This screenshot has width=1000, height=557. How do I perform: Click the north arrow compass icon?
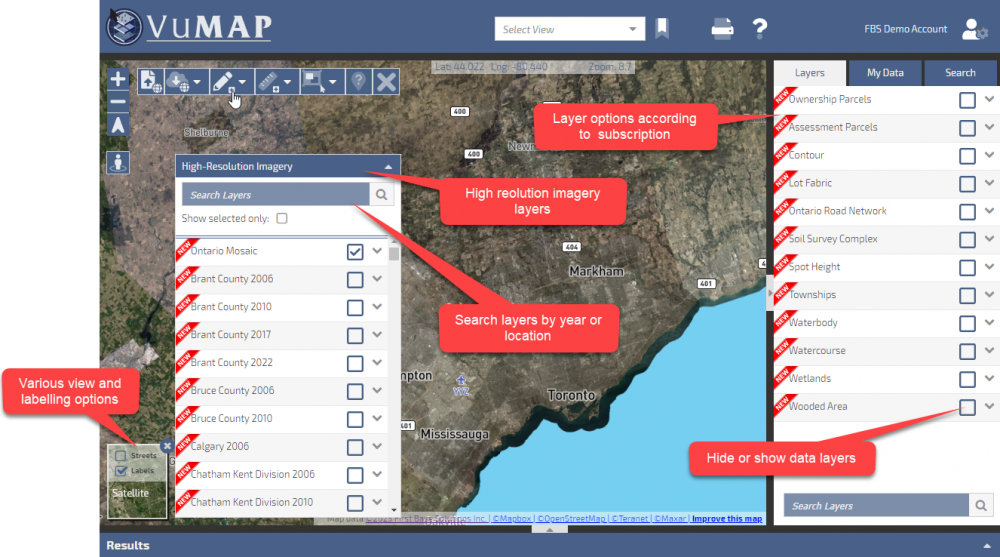tap(118, 125)
